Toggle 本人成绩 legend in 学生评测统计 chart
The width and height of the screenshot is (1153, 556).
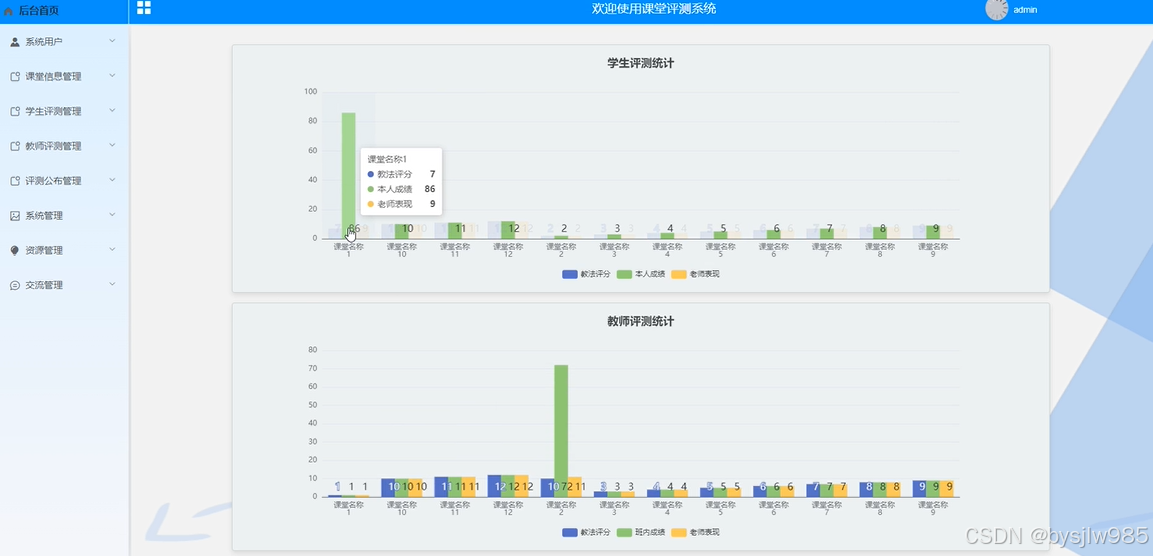(x=640, y=274)
